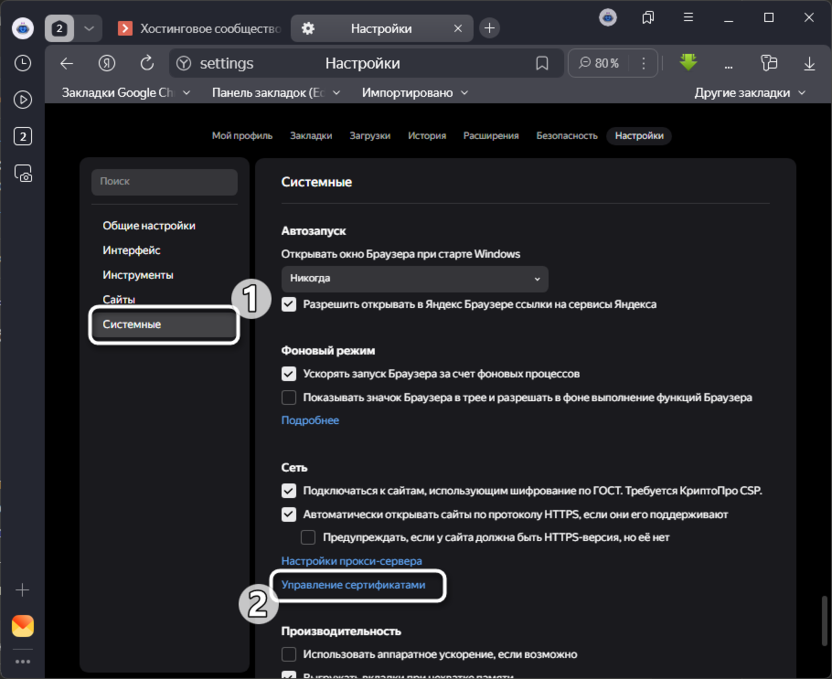Click the screenshot camera icon in sidebar
Viewport: 832px width, 679px height.
point(22,173)
